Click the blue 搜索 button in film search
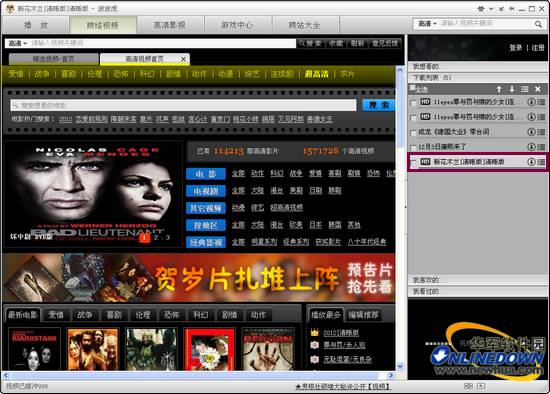 tap(378, 105)
